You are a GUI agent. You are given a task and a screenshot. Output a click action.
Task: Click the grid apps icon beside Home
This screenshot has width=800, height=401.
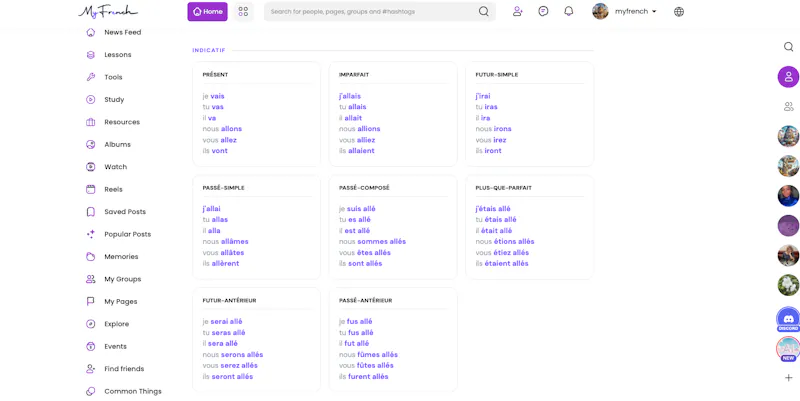[x=243, y=11]
